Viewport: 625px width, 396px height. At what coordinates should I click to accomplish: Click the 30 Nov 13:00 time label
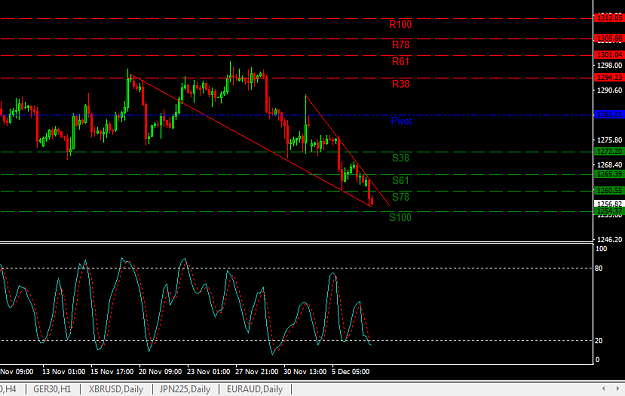(305, 372)
